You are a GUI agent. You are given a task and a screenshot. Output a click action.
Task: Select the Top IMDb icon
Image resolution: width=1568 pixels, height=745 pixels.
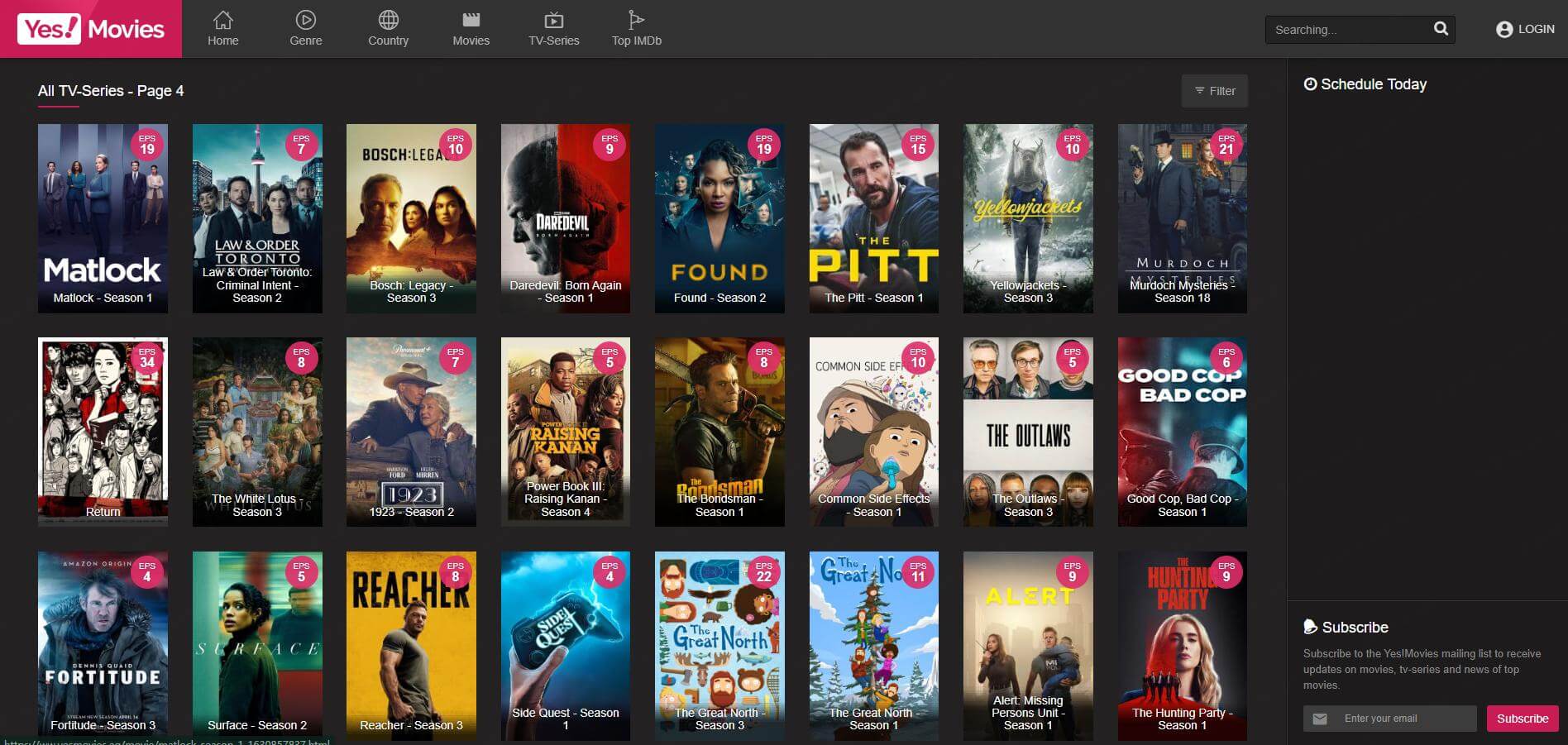[x=635, y=21]
